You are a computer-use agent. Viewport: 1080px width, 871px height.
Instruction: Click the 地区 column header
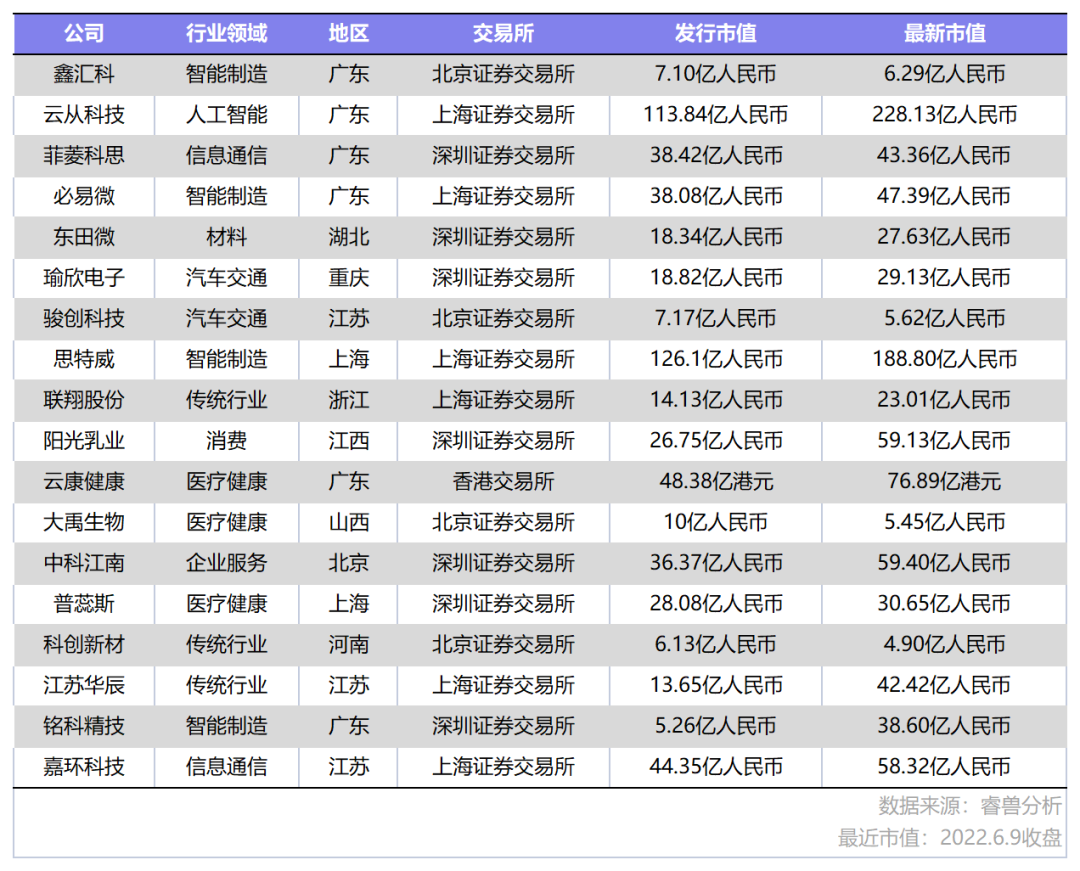coord(349,33)
